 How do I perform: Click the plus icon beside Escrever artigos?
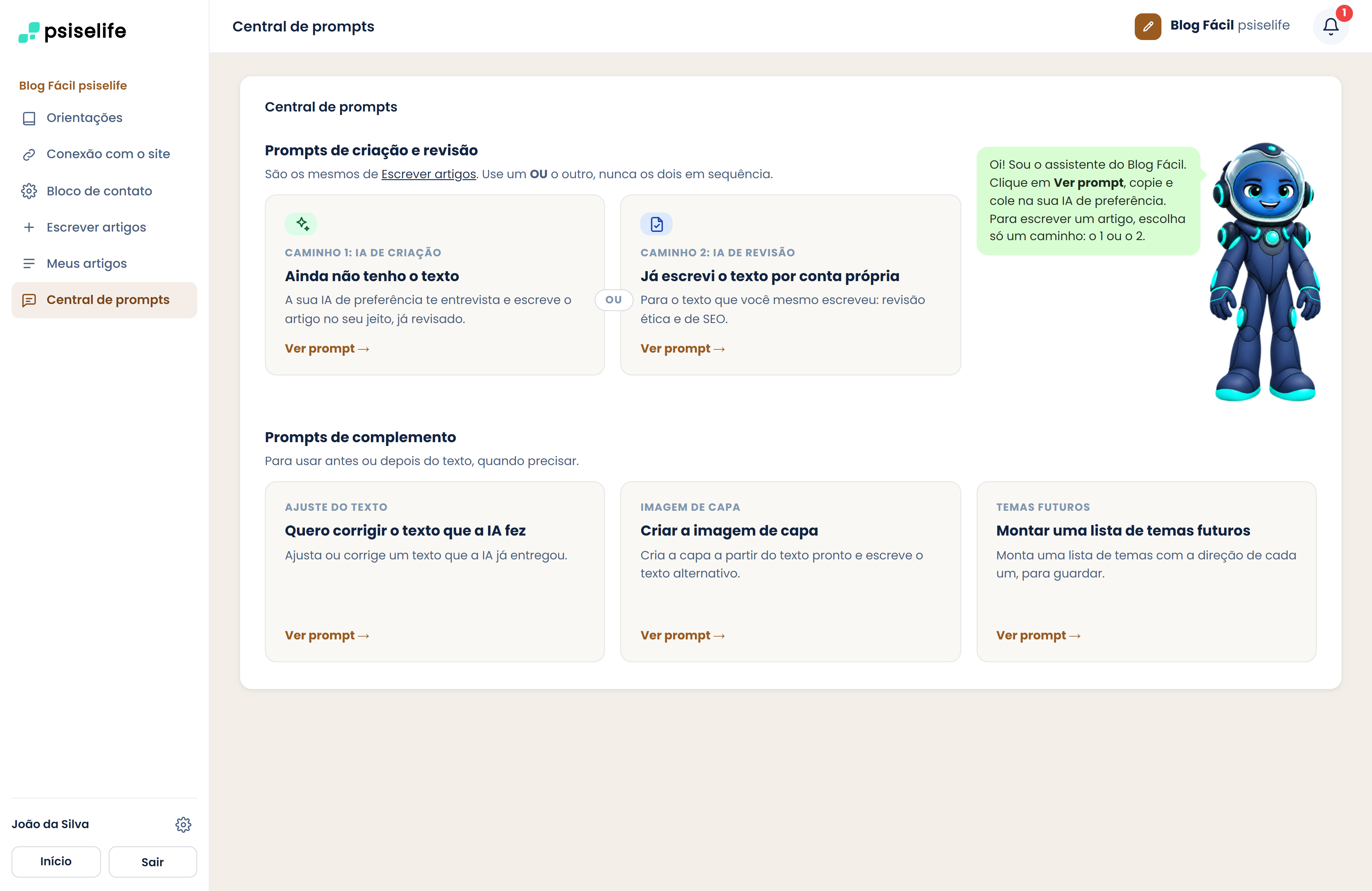[x=29, y=227]
